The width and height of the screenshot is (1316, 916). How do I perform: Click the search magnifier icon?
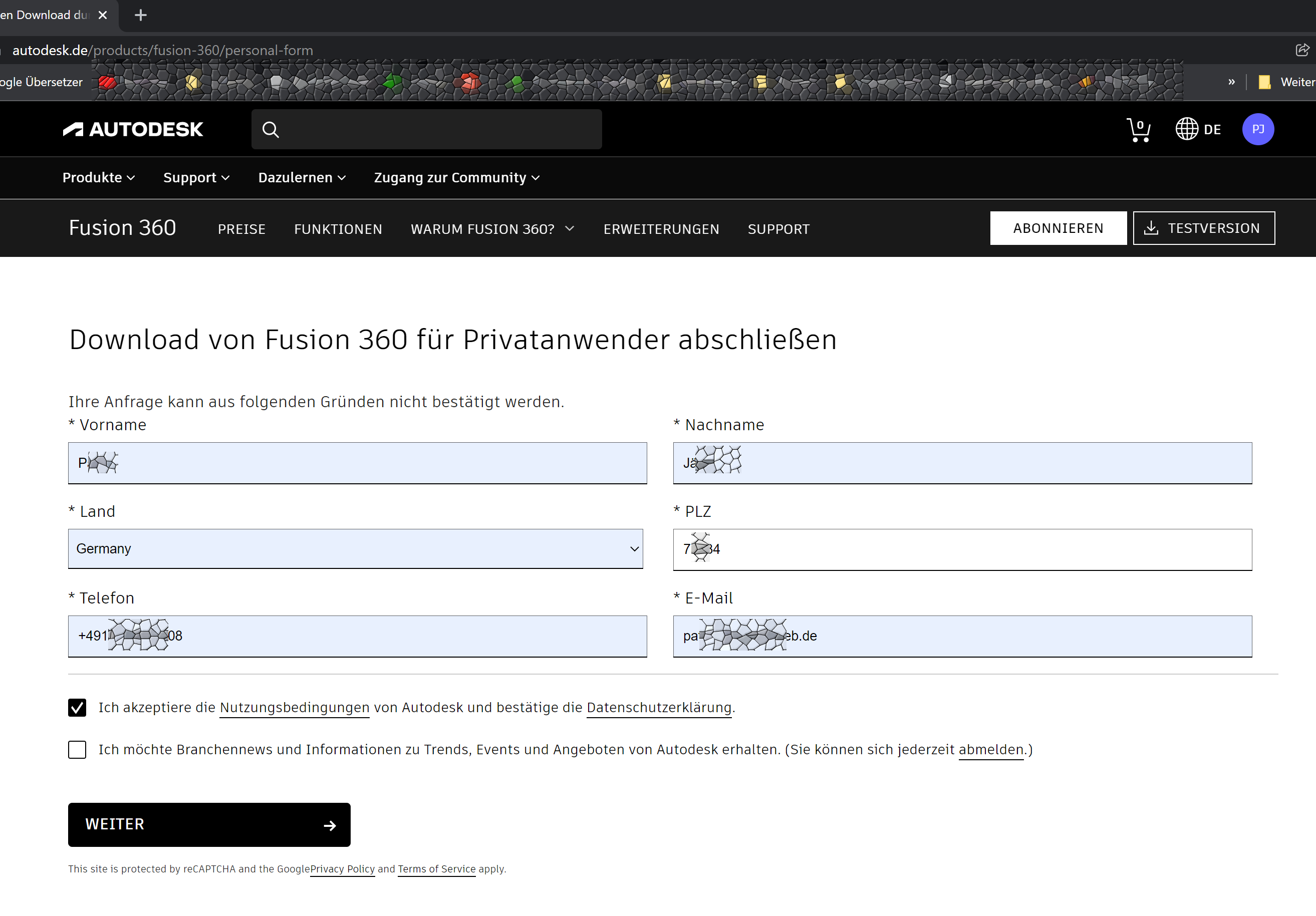click(x=271, y=130)
